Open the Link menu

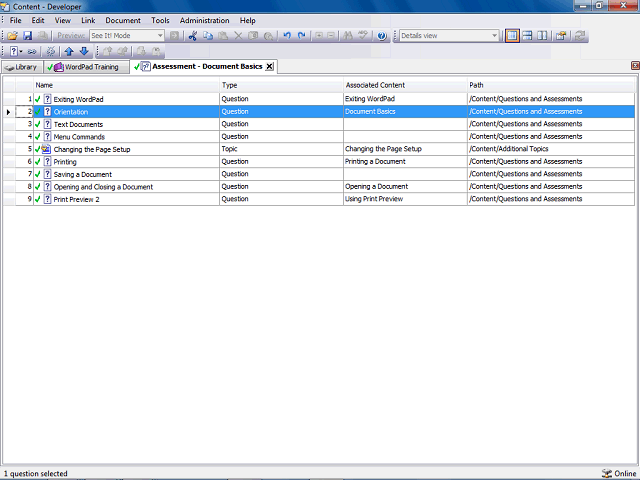pyautogui.click(x=88, y=20)
